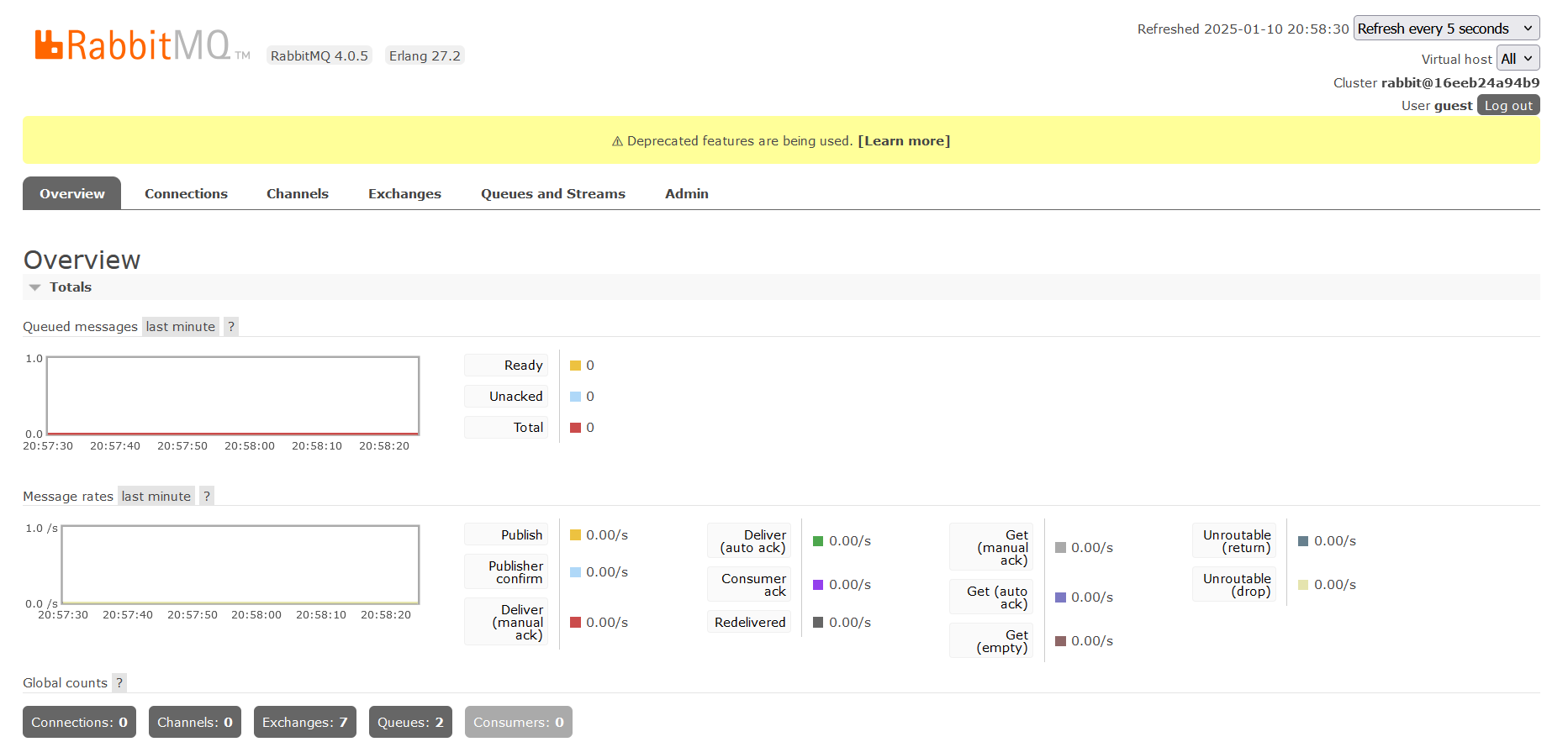Click the Erlang 27.2 version label
1568x742 pixels.
[x=425, y=55]
